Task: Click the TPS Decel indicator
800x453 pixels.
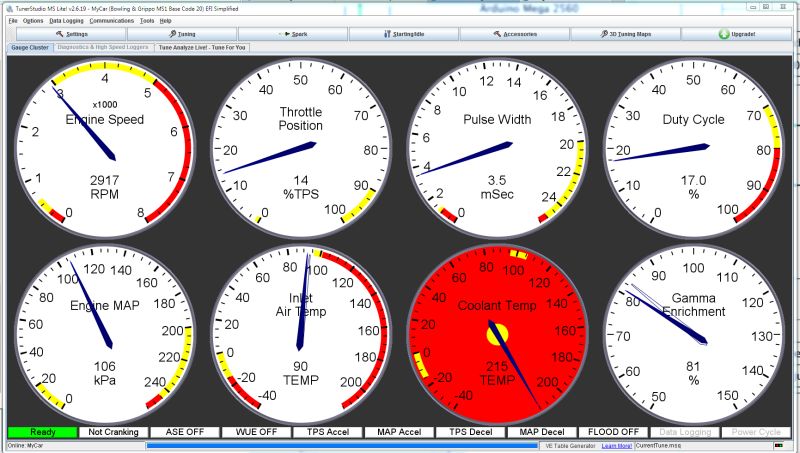Action: (x=470, y=432)
